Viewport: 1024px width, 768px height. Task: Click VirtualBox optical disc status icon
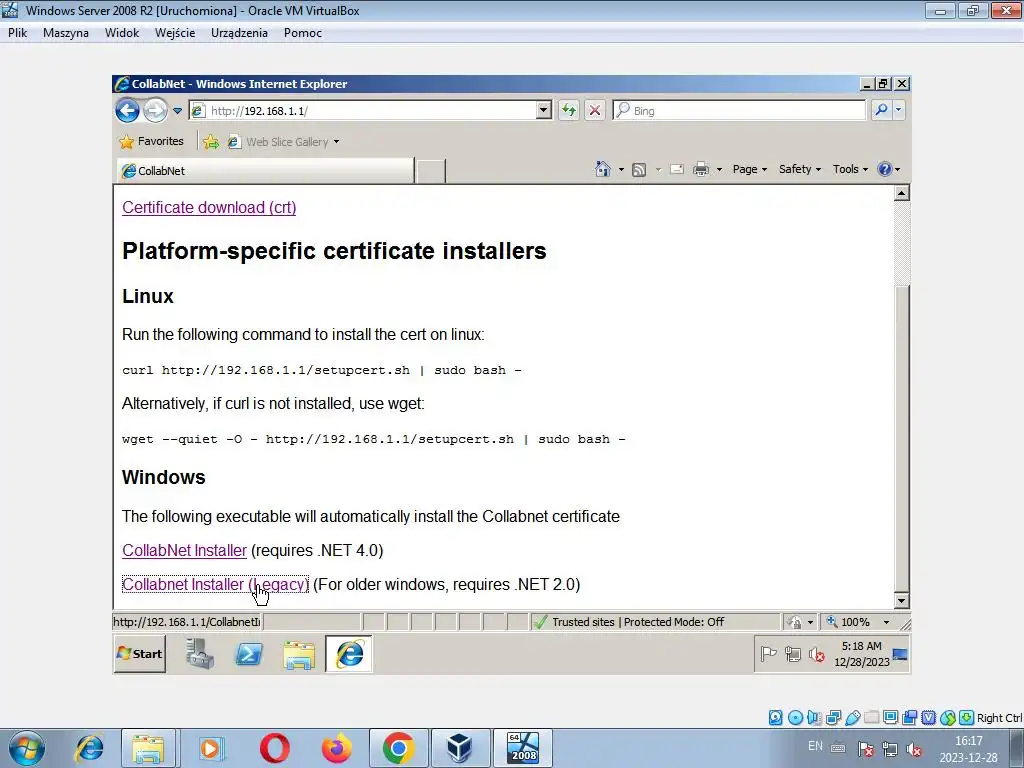point(795,718)
